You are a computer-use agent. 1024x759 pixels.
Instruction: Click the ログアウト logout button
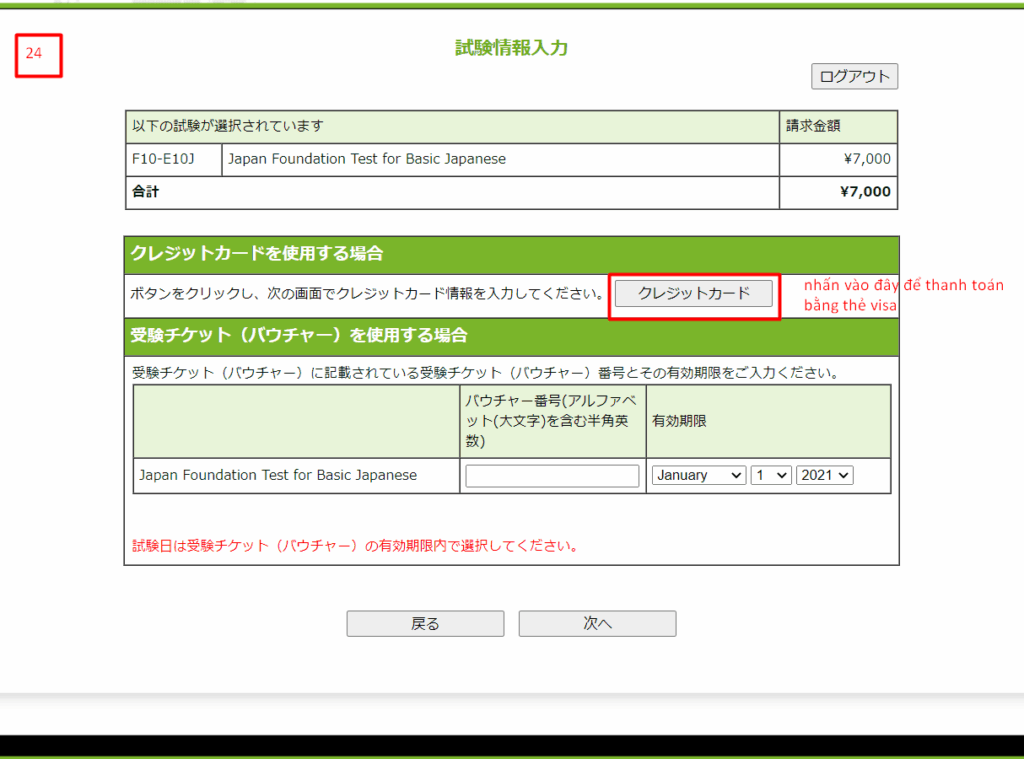pos(854,77)
